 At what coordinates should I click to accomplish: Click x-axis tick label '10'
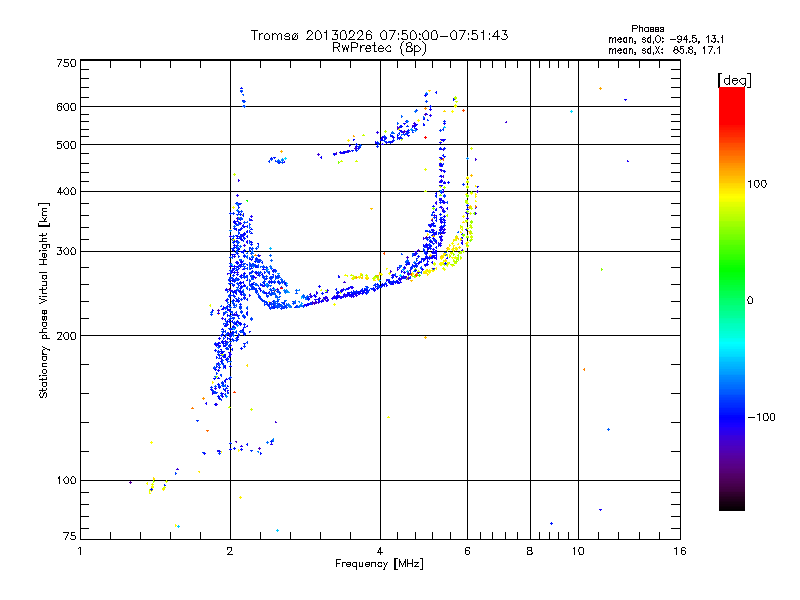[578, 551]
